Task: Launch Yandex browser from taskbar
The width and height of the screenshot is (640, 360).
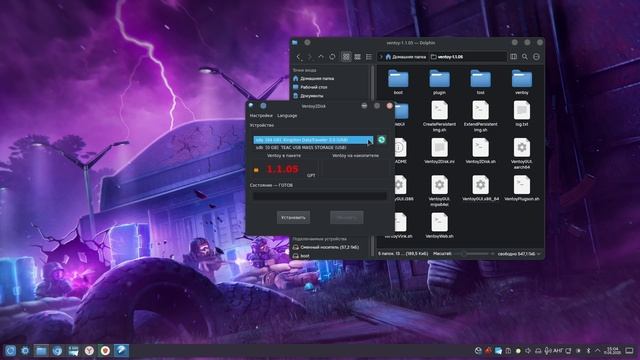Action: tap(89, 351)
